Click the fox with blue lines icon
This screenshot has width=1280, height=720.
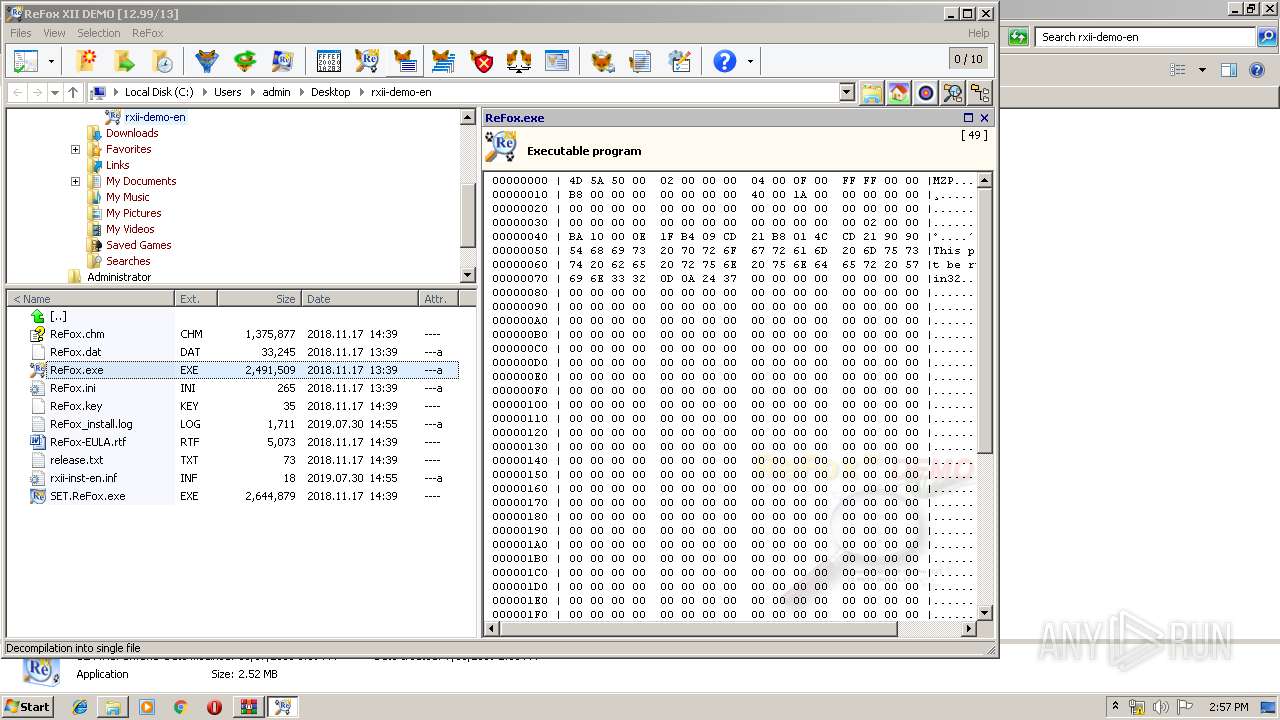(444, 61)
